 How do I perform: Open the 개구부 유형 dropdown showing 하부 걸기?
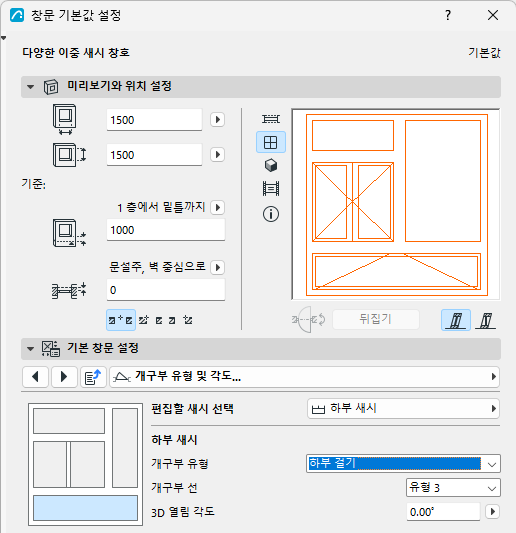point(403,464)
